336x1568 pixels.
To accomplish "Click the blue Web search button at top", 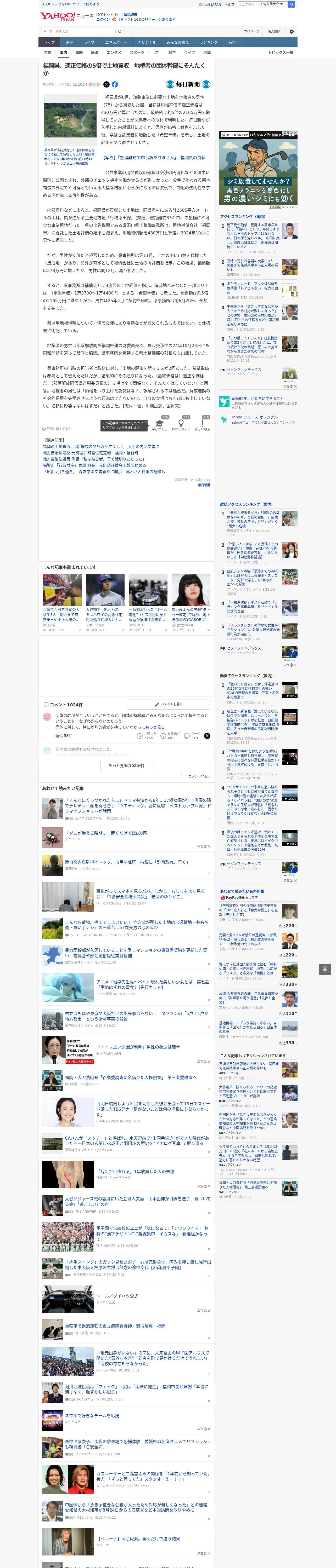I will (292, 4).
